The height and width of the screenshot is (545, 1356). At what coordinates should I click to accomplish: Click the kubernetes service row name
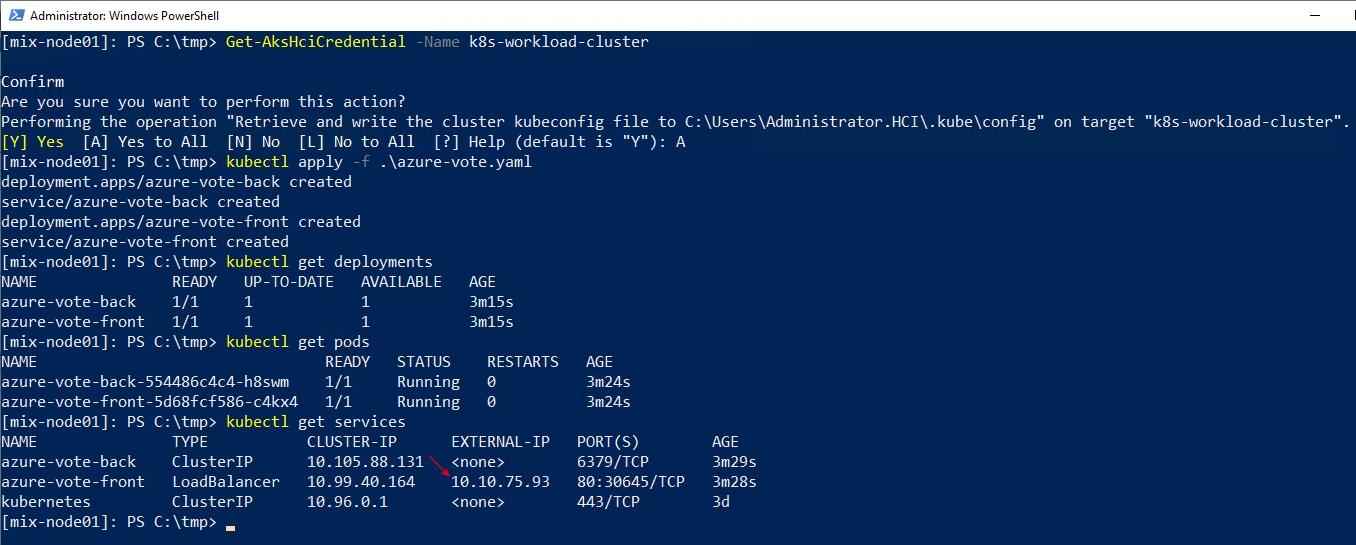[46, 502]
